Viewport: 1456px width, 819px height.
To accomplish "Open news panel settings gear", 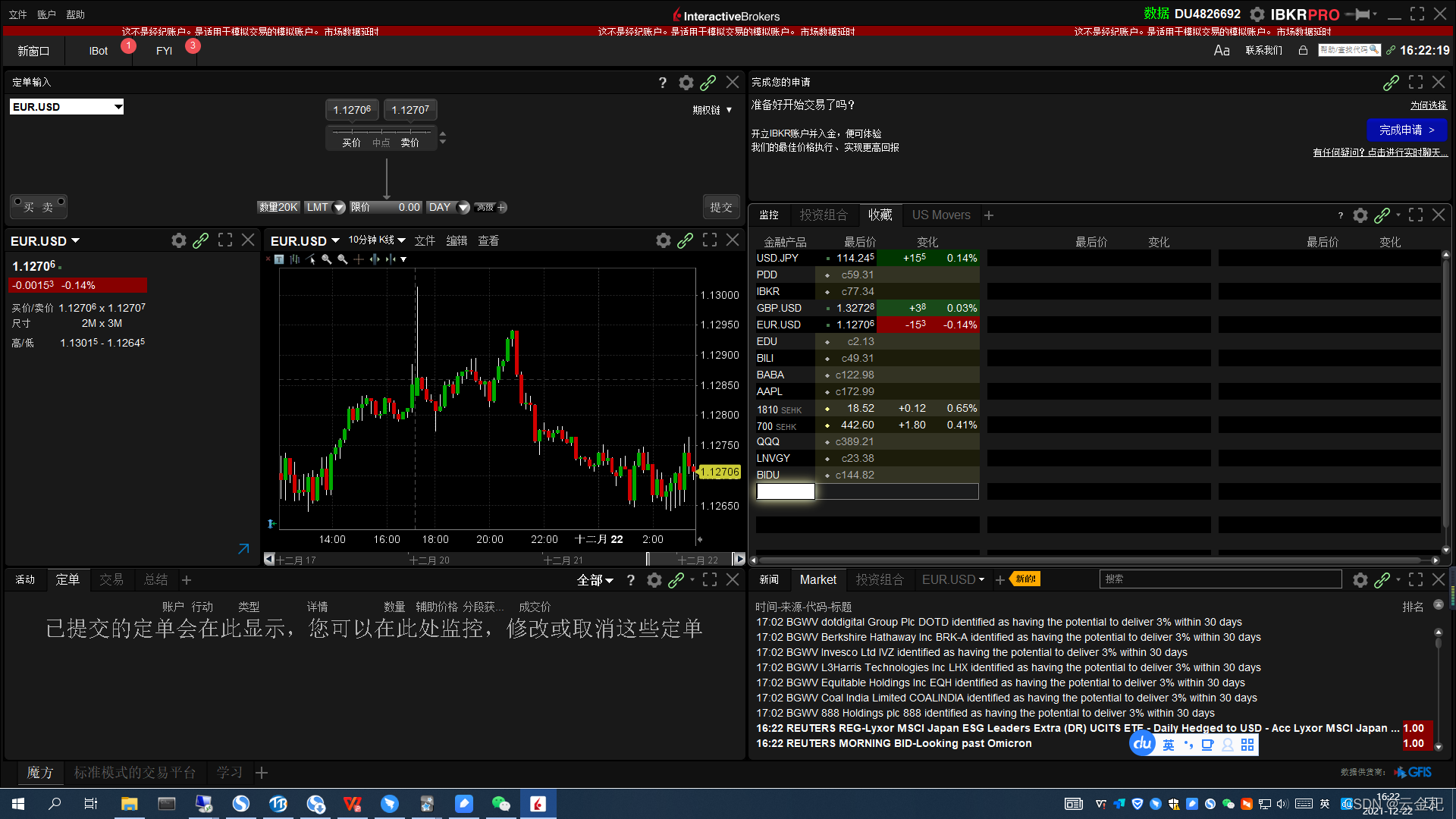I will pyautogui.click(x=1360, y=580).
